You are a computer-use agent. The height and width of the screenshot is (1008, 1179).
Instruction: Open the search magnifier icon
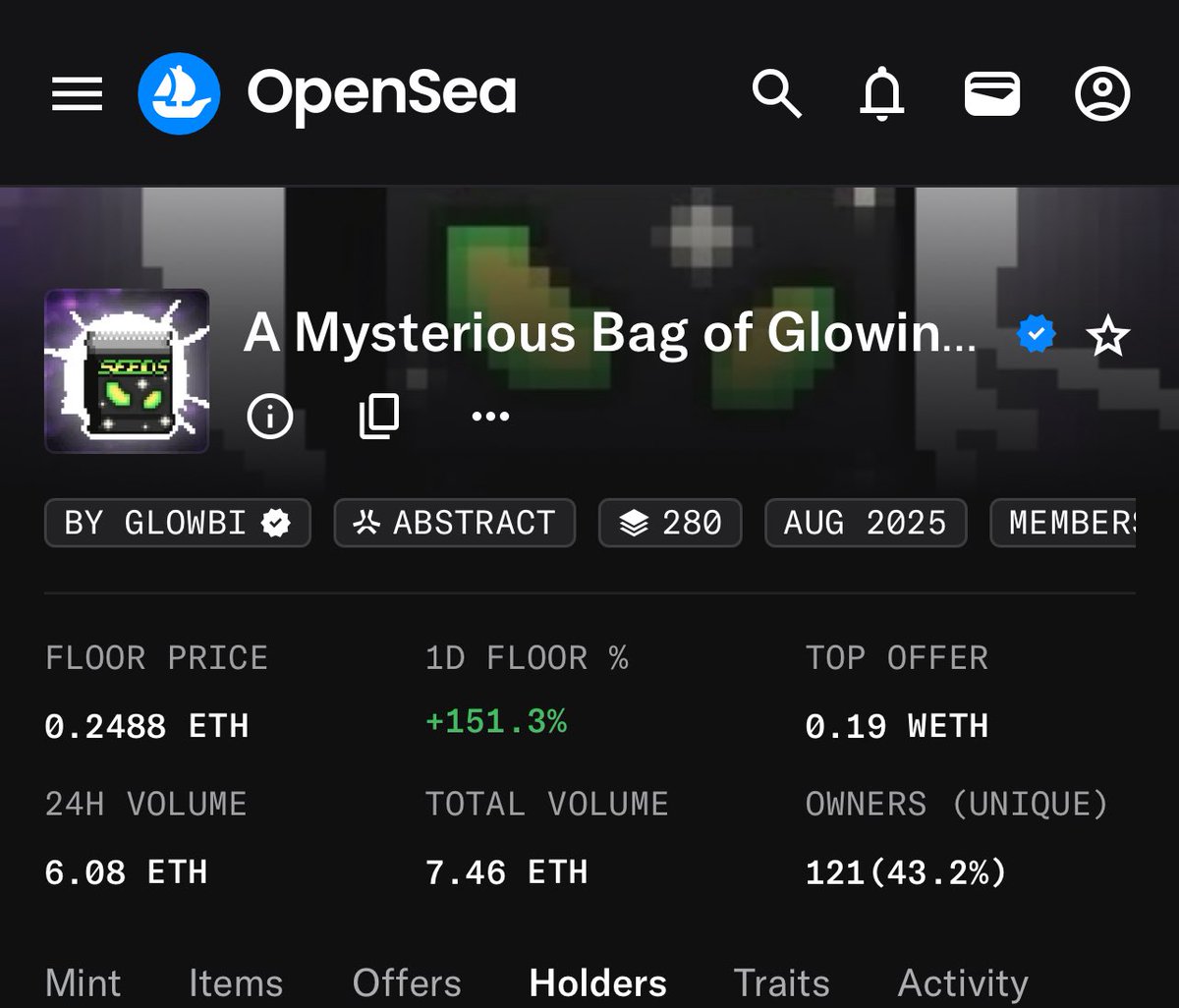pyautogui.click(x=776, y=94)
